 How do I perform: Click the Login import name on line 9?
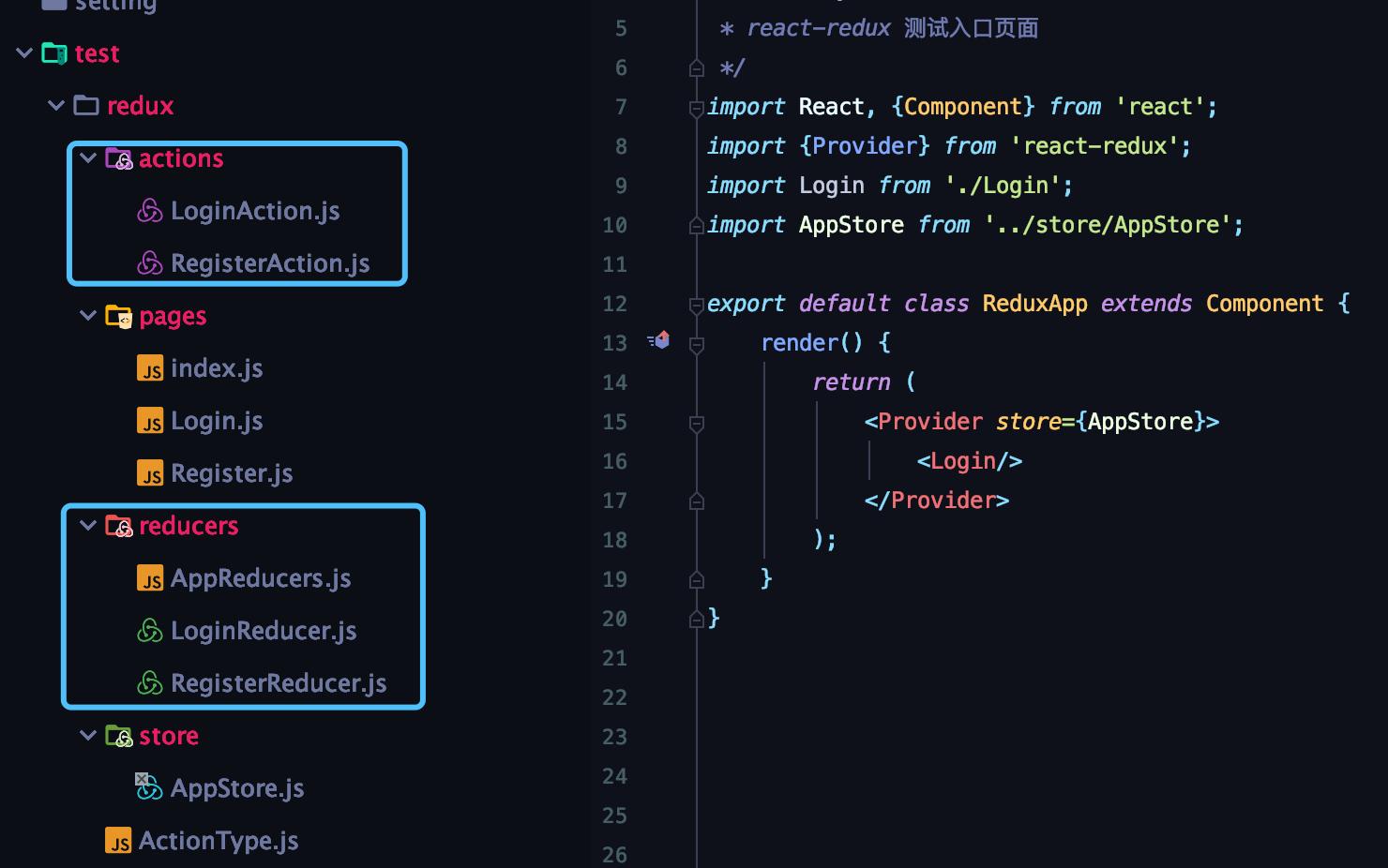[831, 186]
